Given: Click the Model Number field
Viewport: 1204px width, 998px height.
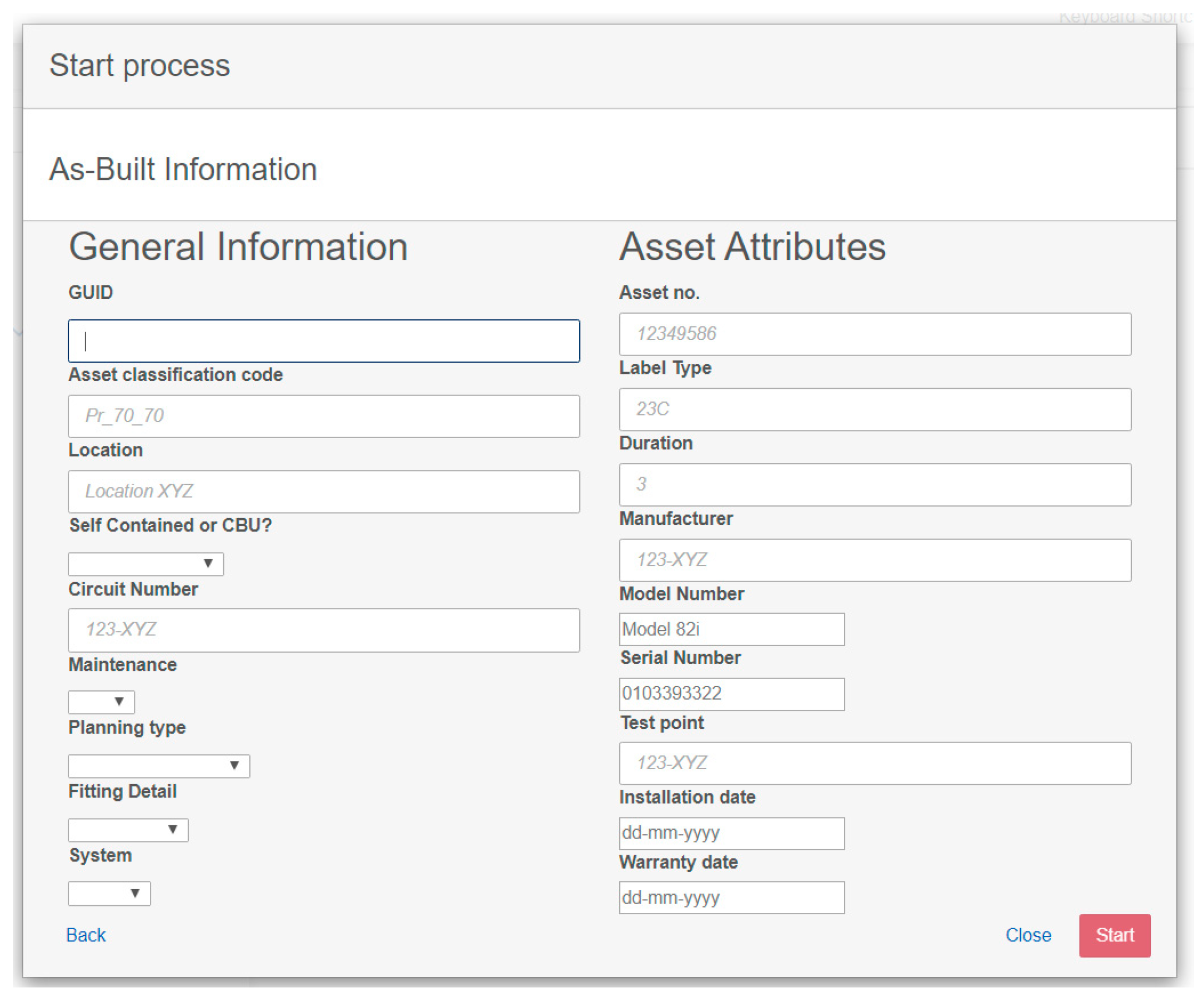Looking at the screenshot, I should (x=731, y=629).
